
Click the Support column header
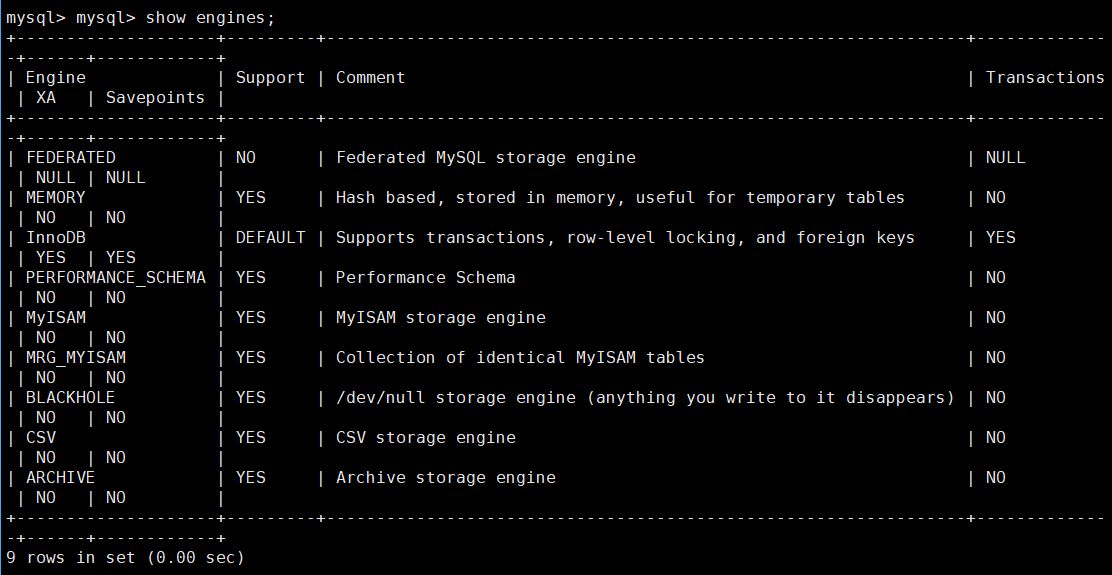(270, 77)
